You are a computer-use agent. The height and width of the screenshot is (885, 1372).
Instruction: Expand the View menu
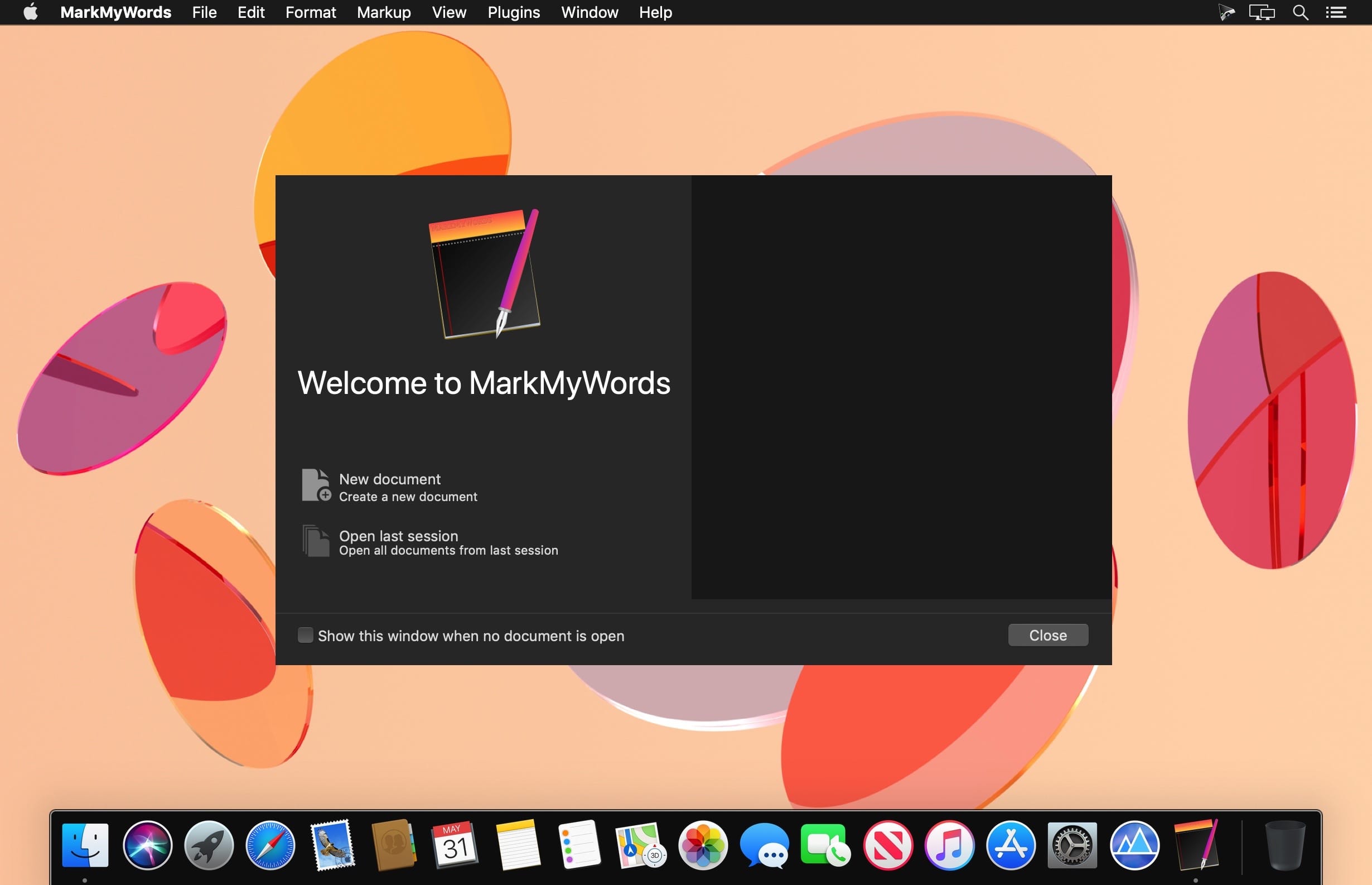[448, 13]
